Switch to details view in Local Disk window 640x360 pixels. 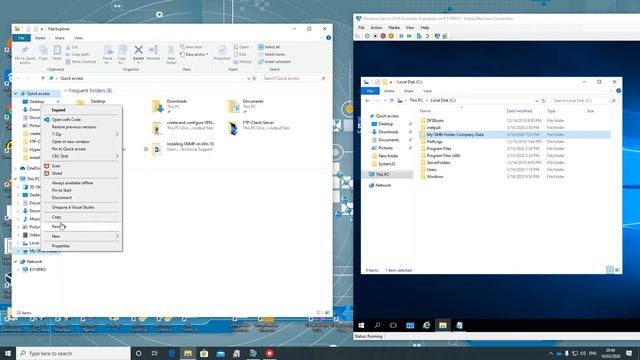610,270
